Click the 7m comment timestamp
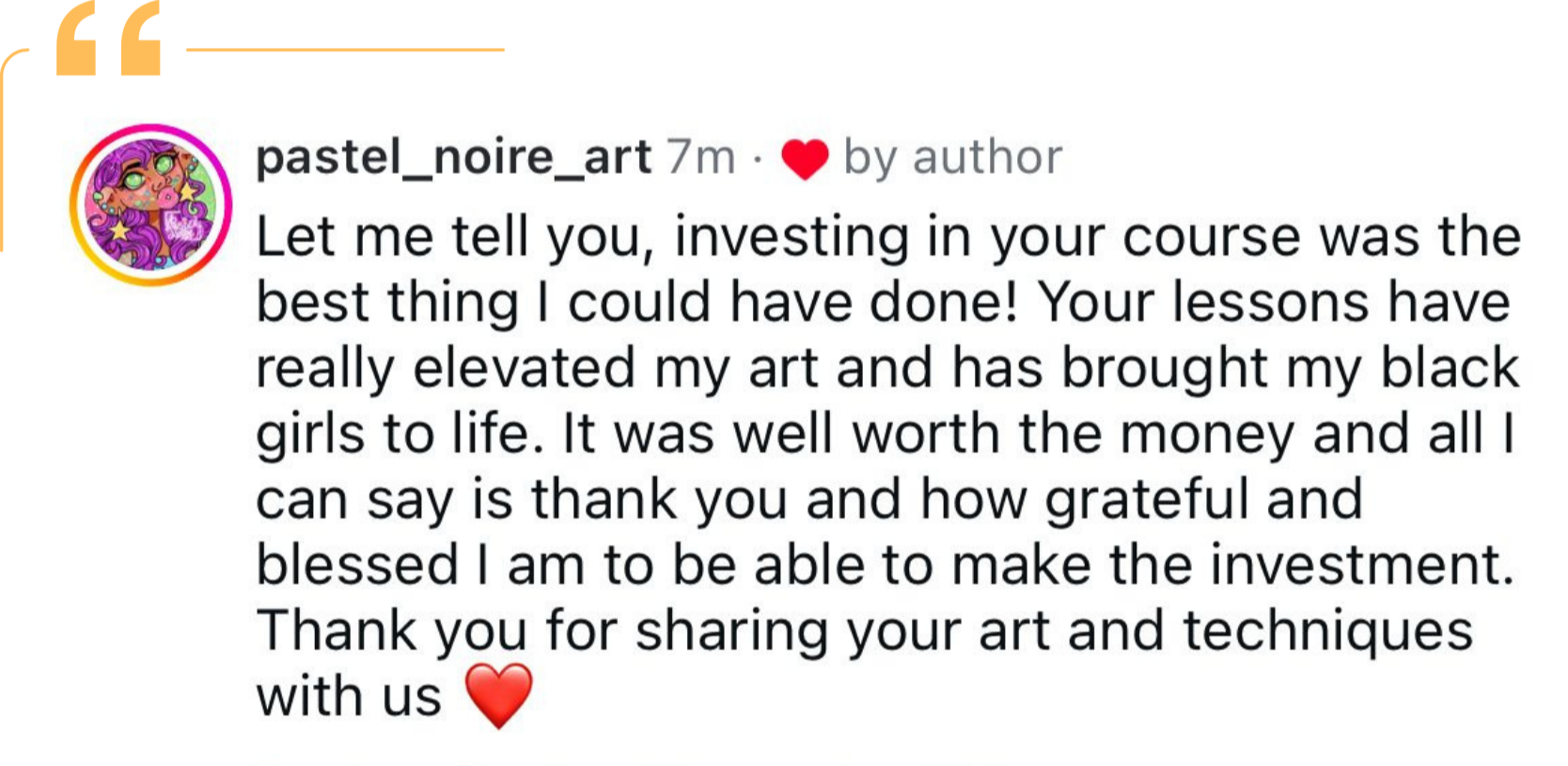The height and width of the screenshot is (766, 1568). 701,157
